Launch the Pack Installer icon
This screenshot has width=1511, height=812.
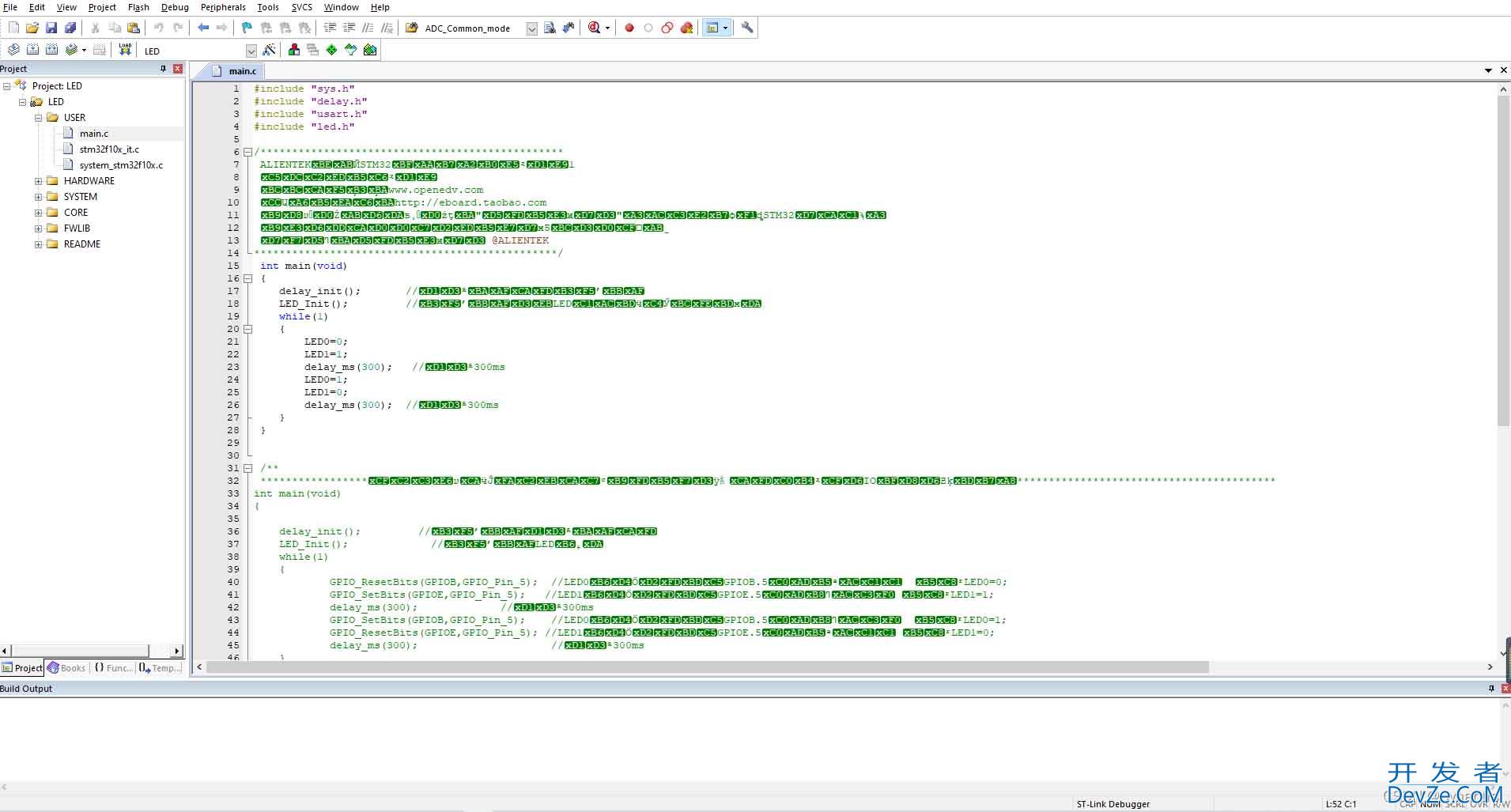tap(369, 50)
